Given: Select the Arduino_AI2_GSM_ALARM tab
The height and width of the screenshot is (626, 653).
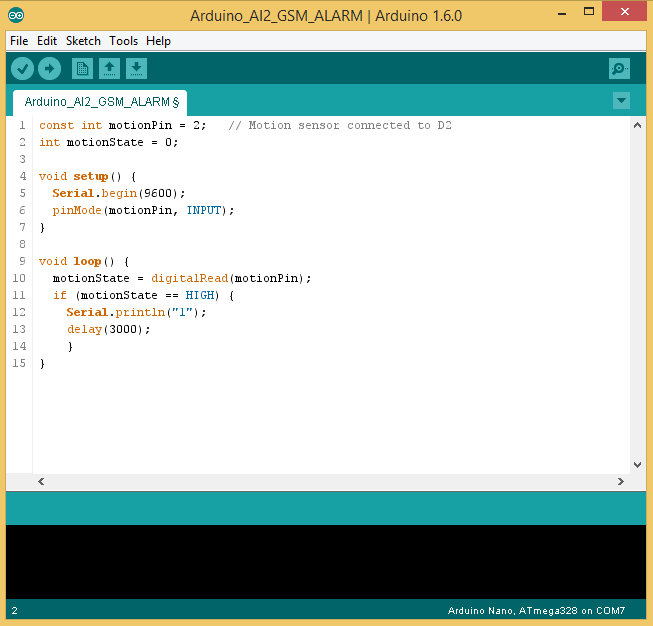Looking at the screenshot, I should [100, 102].
